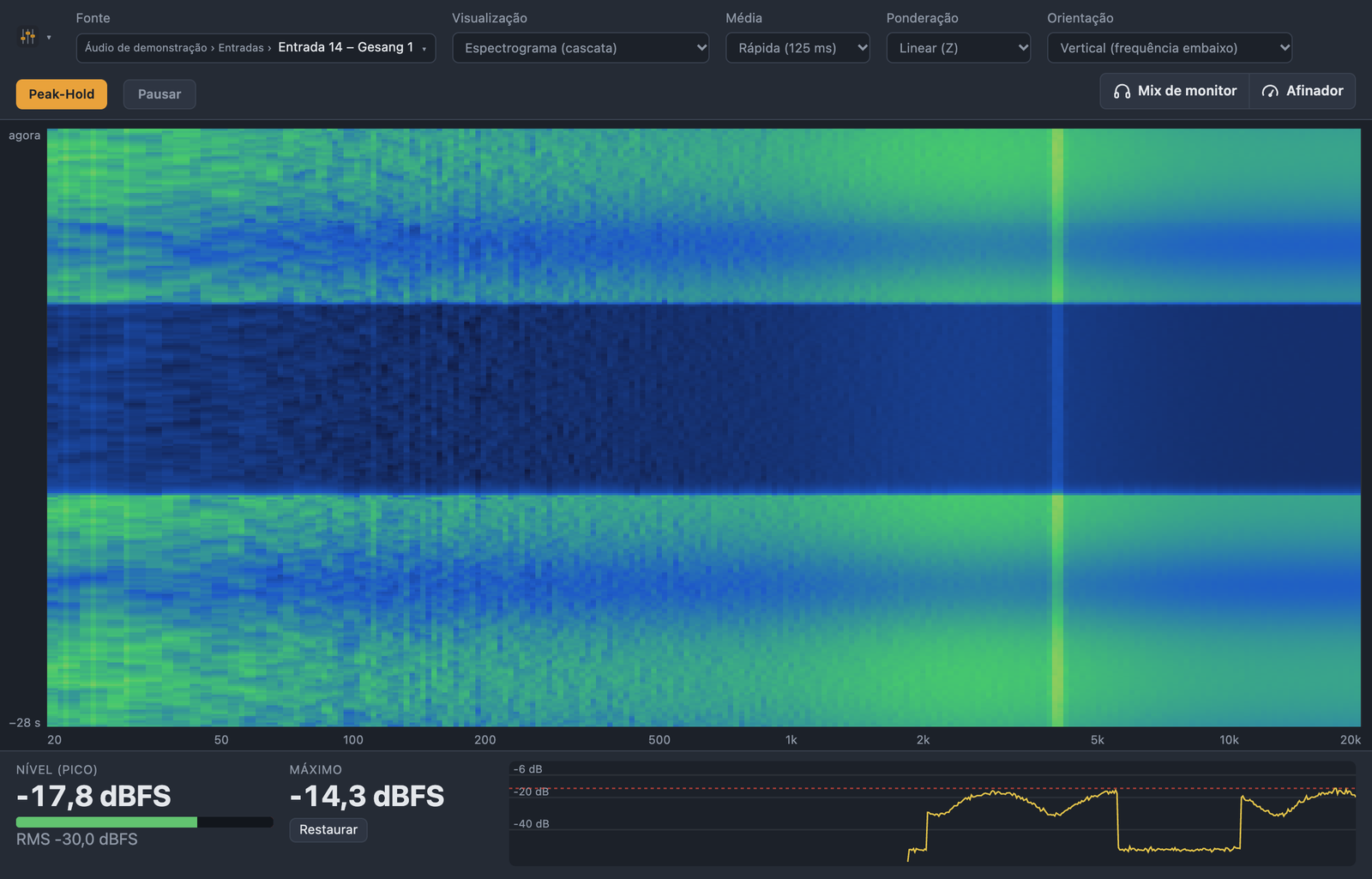Click the bright narrow band on the spectrogram
Screen dimensions: 1372x879
pyautogui.click(x=1057, y=427)
